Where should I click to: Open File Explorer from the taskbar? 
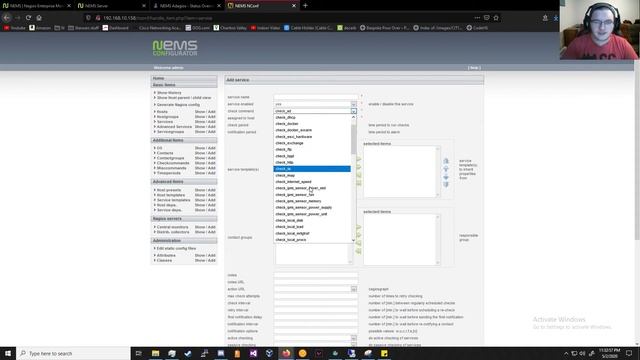point(156,353)
